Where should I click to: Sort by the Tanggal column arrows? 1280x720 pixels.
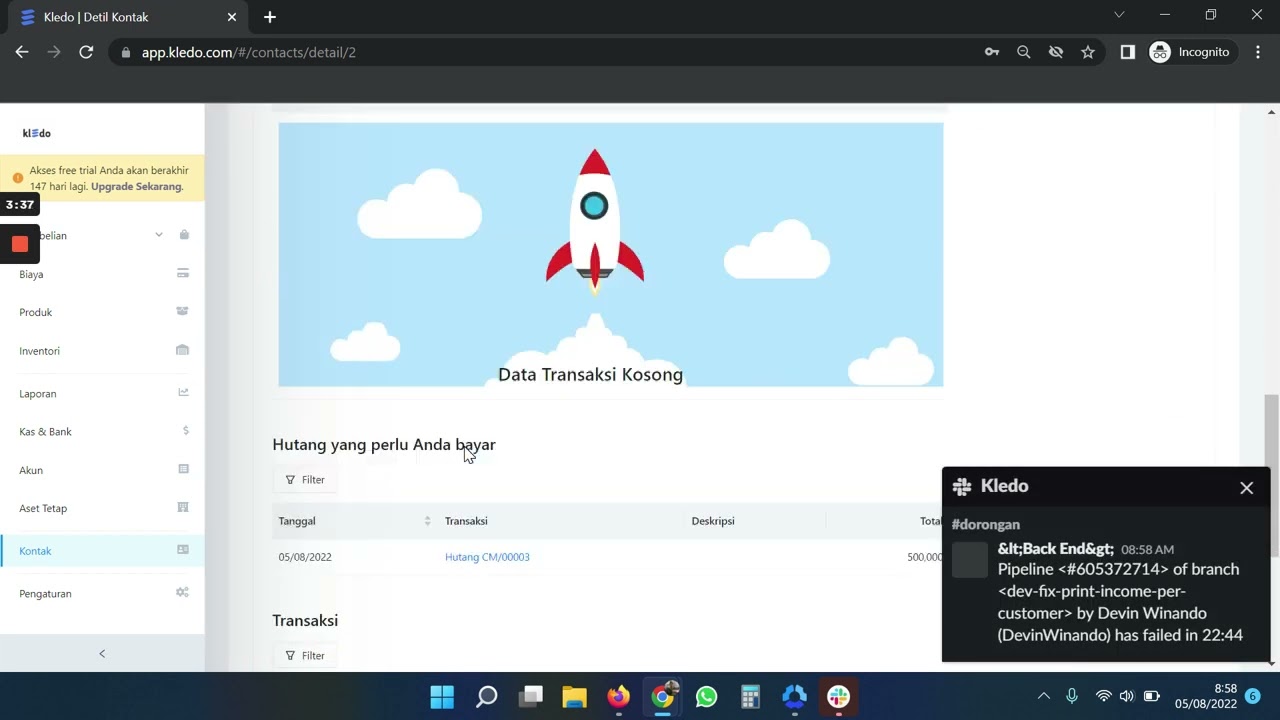coord(427,521)
